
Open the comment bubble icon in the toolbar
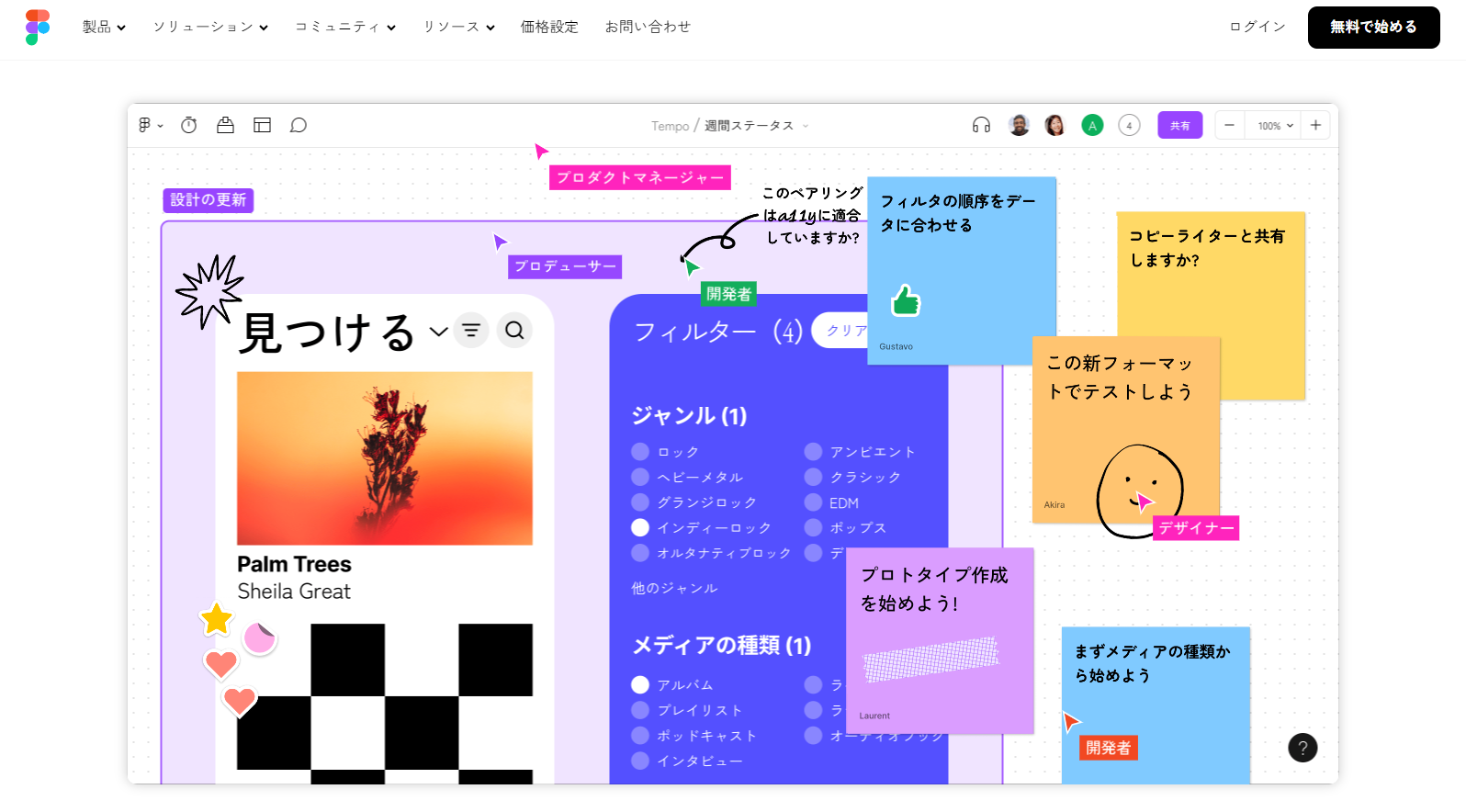[299, 126]
